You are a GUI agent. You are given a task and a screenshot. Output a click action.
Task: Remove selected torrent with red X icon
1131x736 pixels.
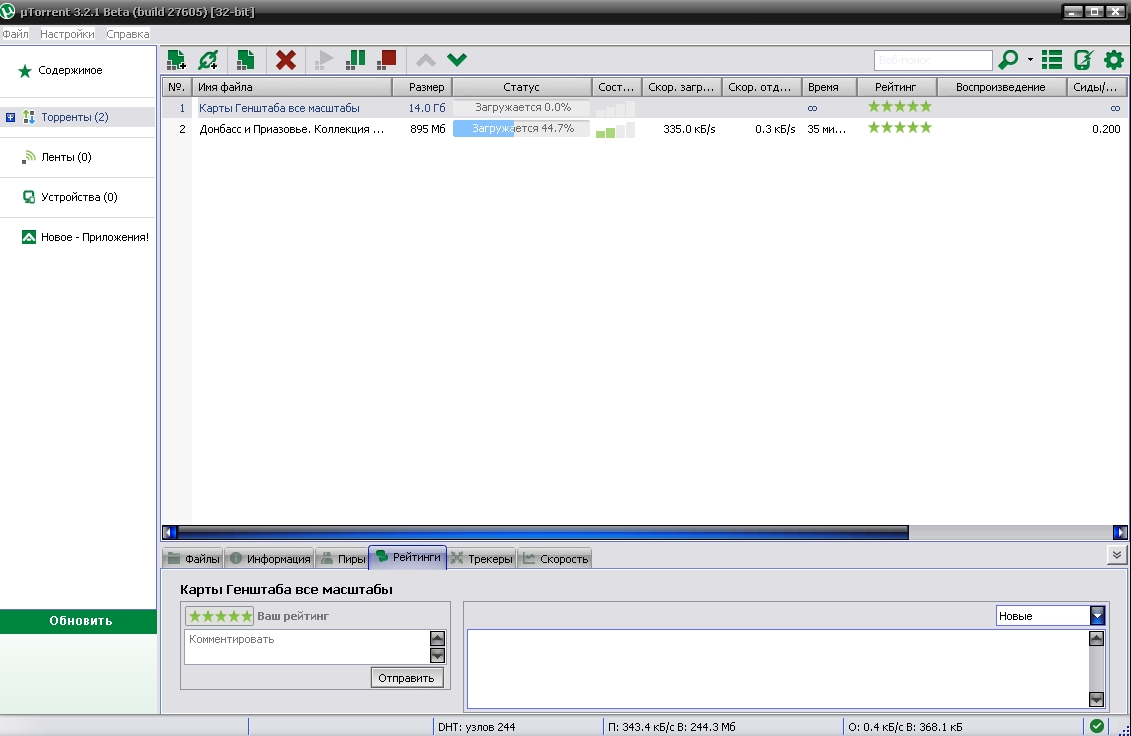coord(286,60)
